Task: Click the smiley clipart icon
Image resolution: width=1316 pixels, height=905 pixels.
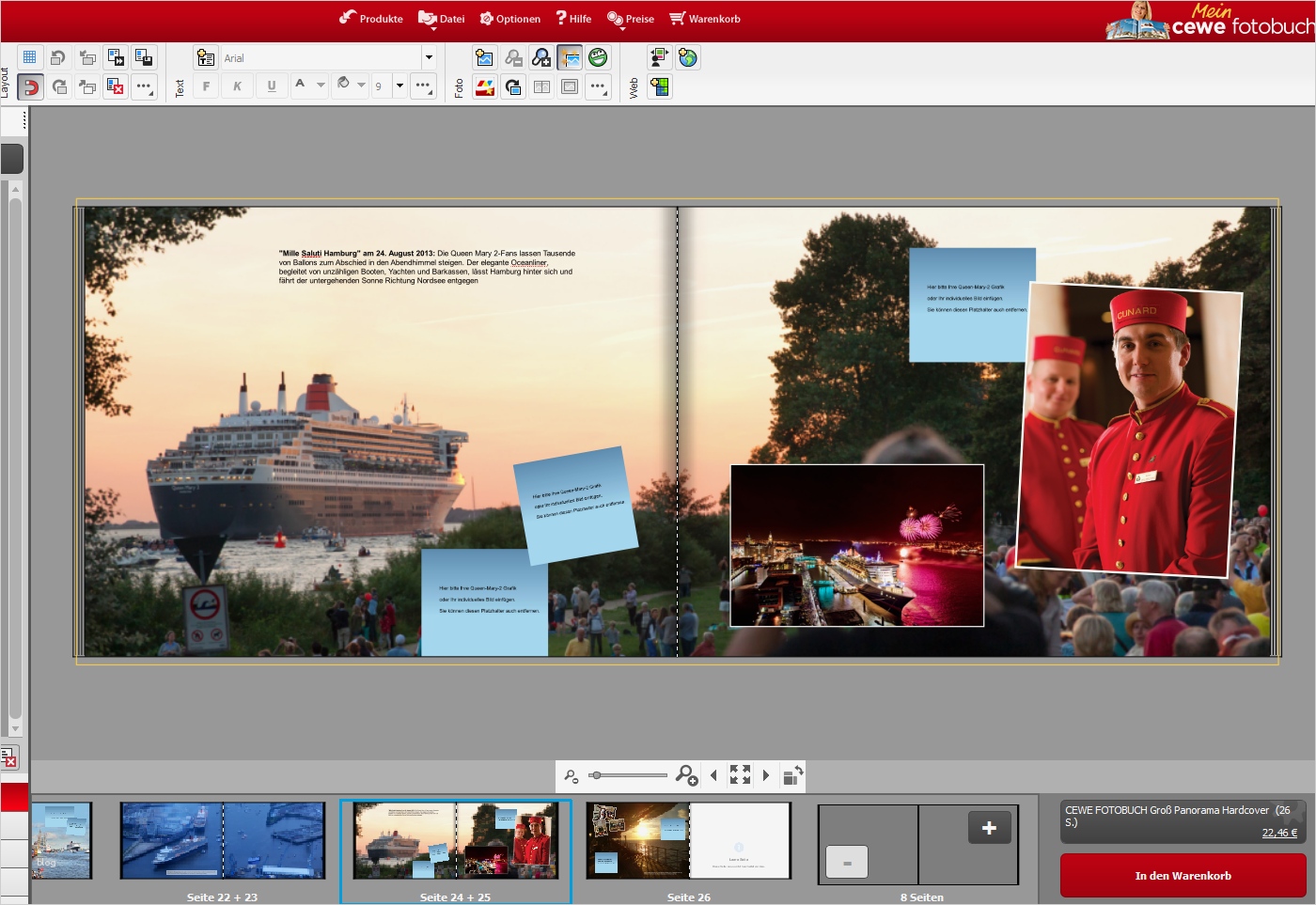Action: (x=598, y=58)
